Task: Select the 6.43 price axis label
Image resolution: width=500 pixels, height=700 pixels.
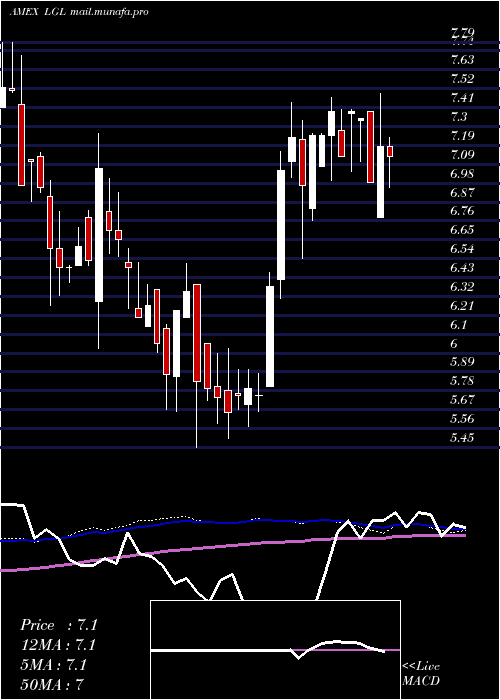Action: [462, 268]
